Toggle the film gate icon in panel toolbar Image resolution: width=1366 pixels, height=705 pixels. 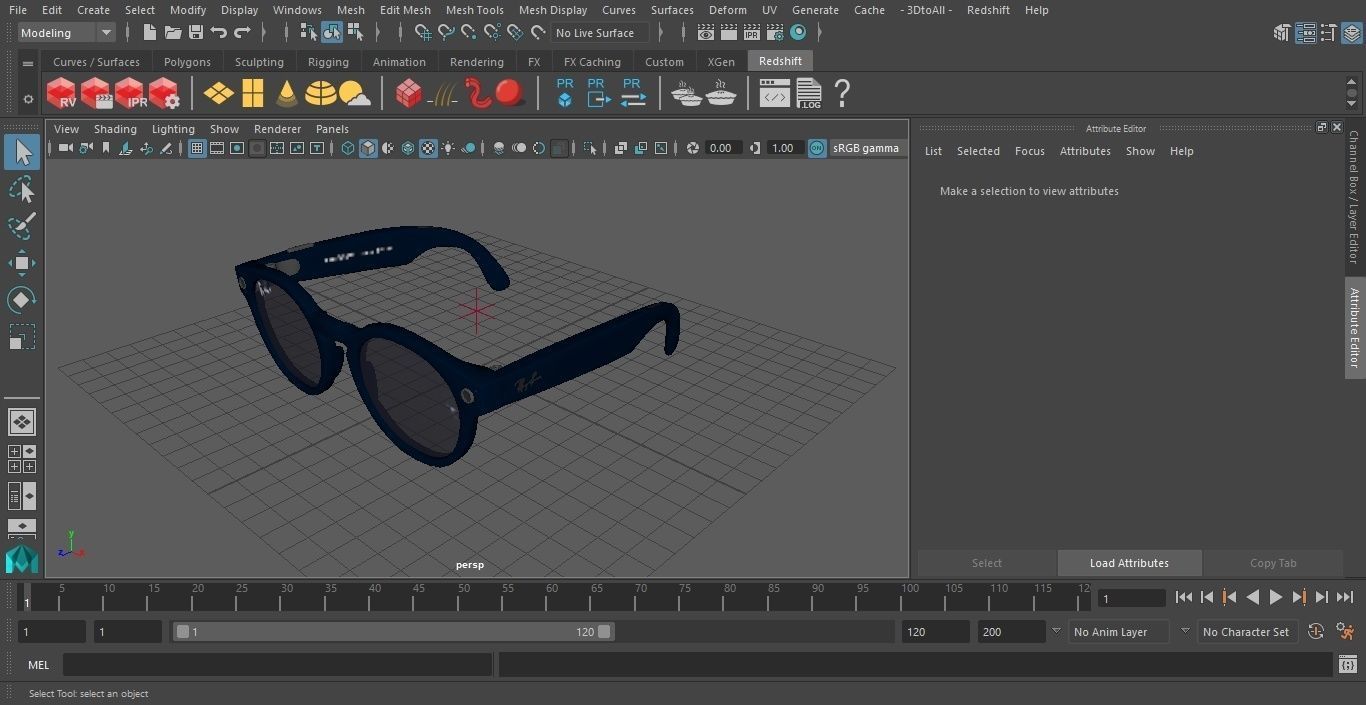[x=217, y=148]
